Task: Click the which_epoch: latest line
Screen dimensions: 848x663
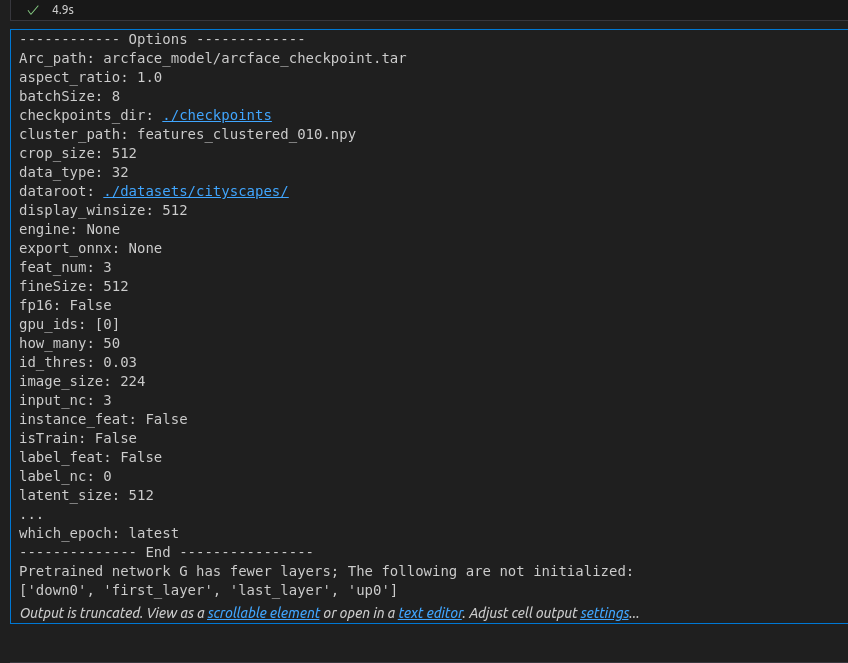Action: pyautogui.click(x=98, y=533)
